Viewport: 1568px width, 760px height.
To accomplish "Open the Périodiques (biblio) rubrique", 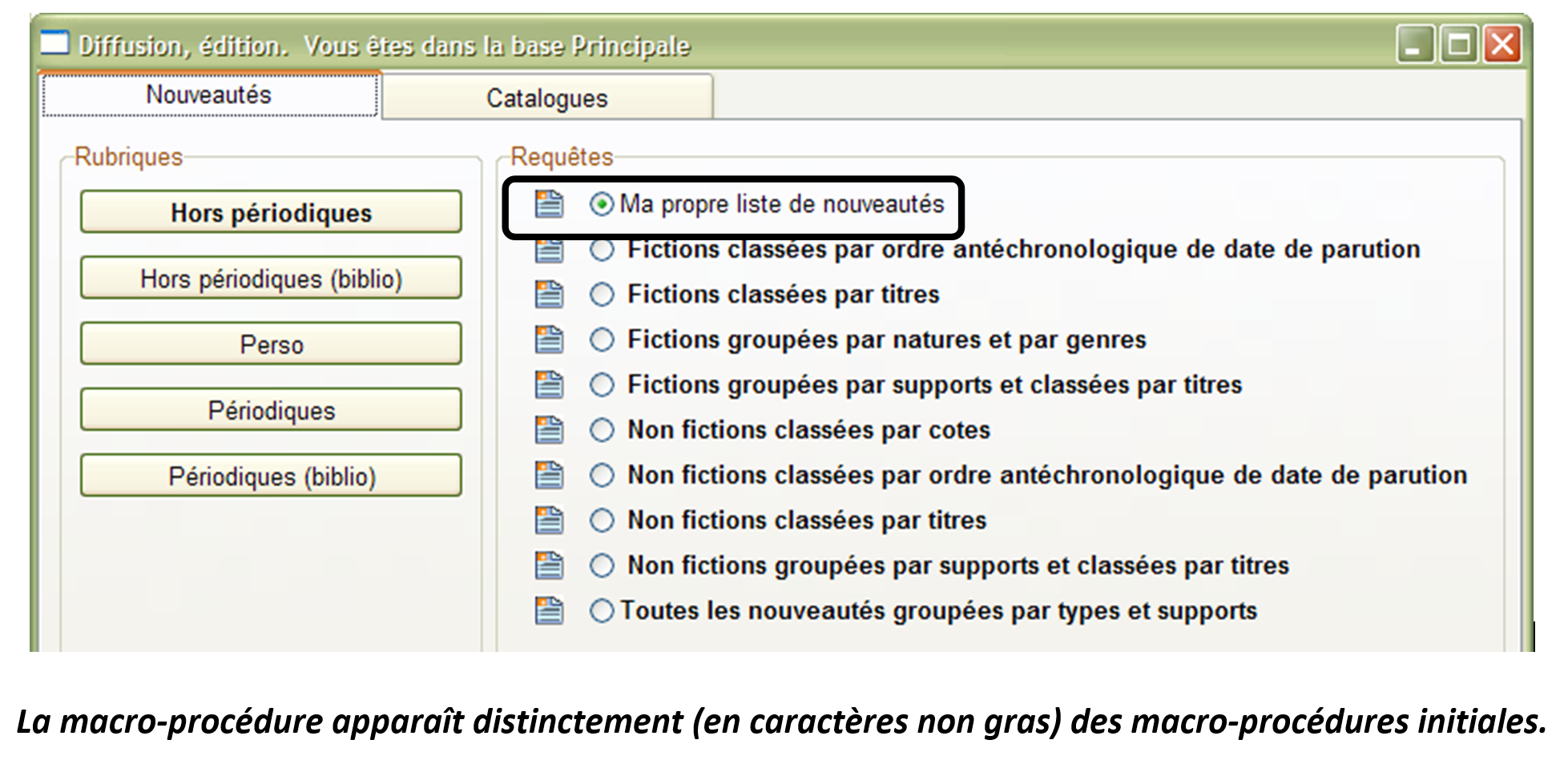I will (271, 477).
